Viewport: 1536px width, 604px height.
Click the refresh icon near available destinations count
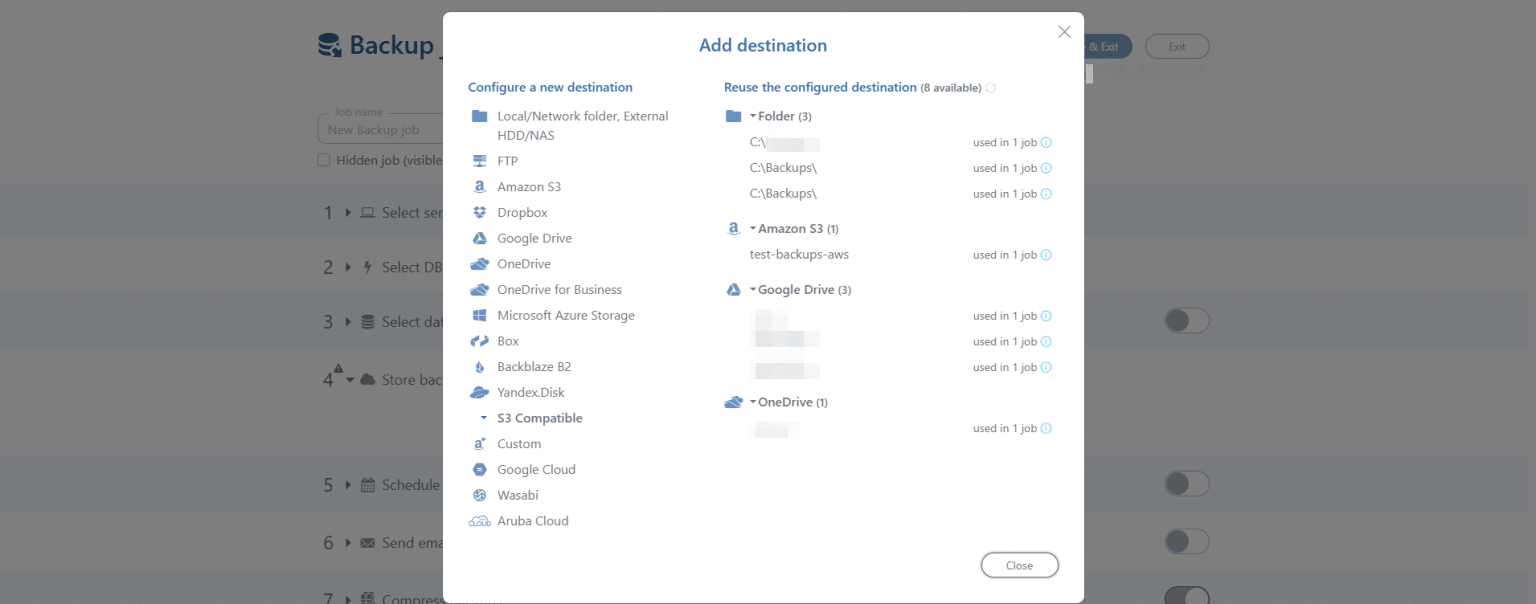(x=990, y=87)
